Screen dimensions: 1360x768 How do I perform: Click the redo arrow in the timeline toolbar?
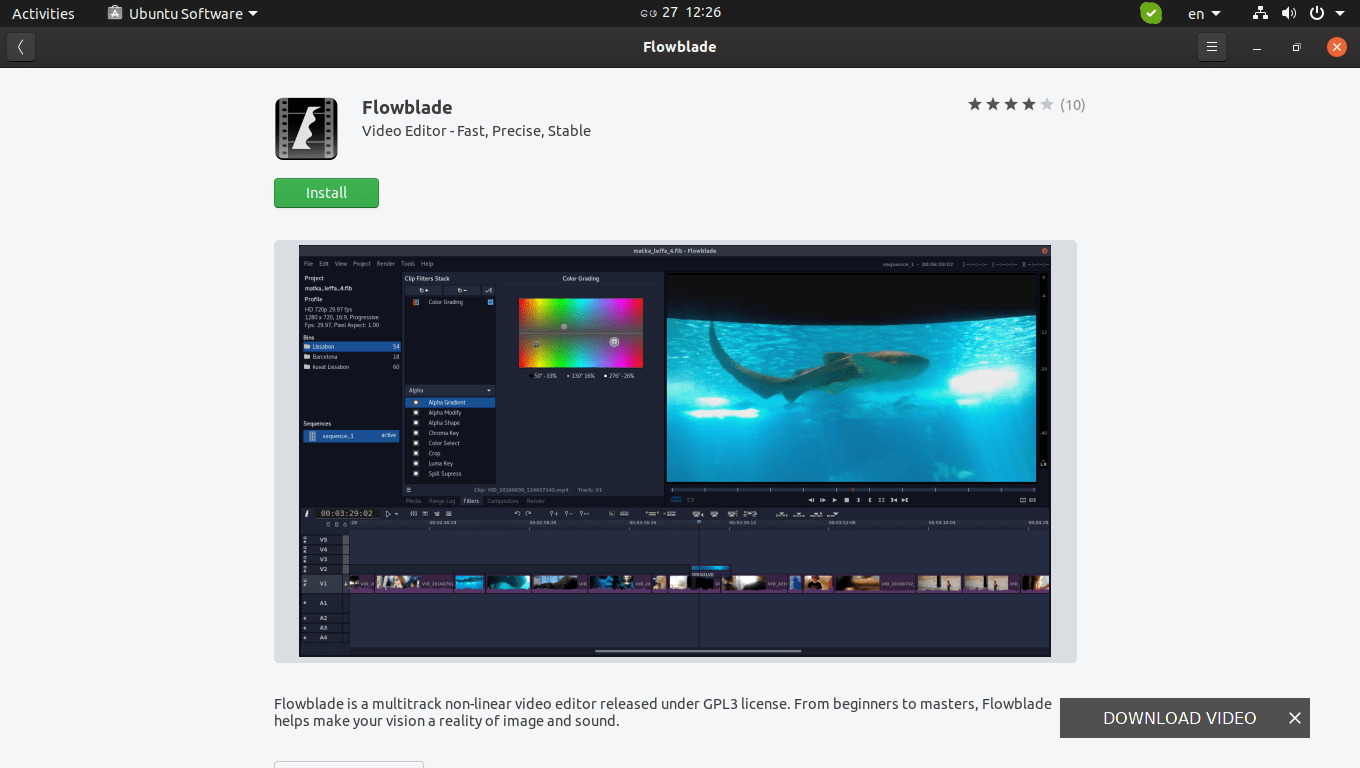tap(526, 512)
